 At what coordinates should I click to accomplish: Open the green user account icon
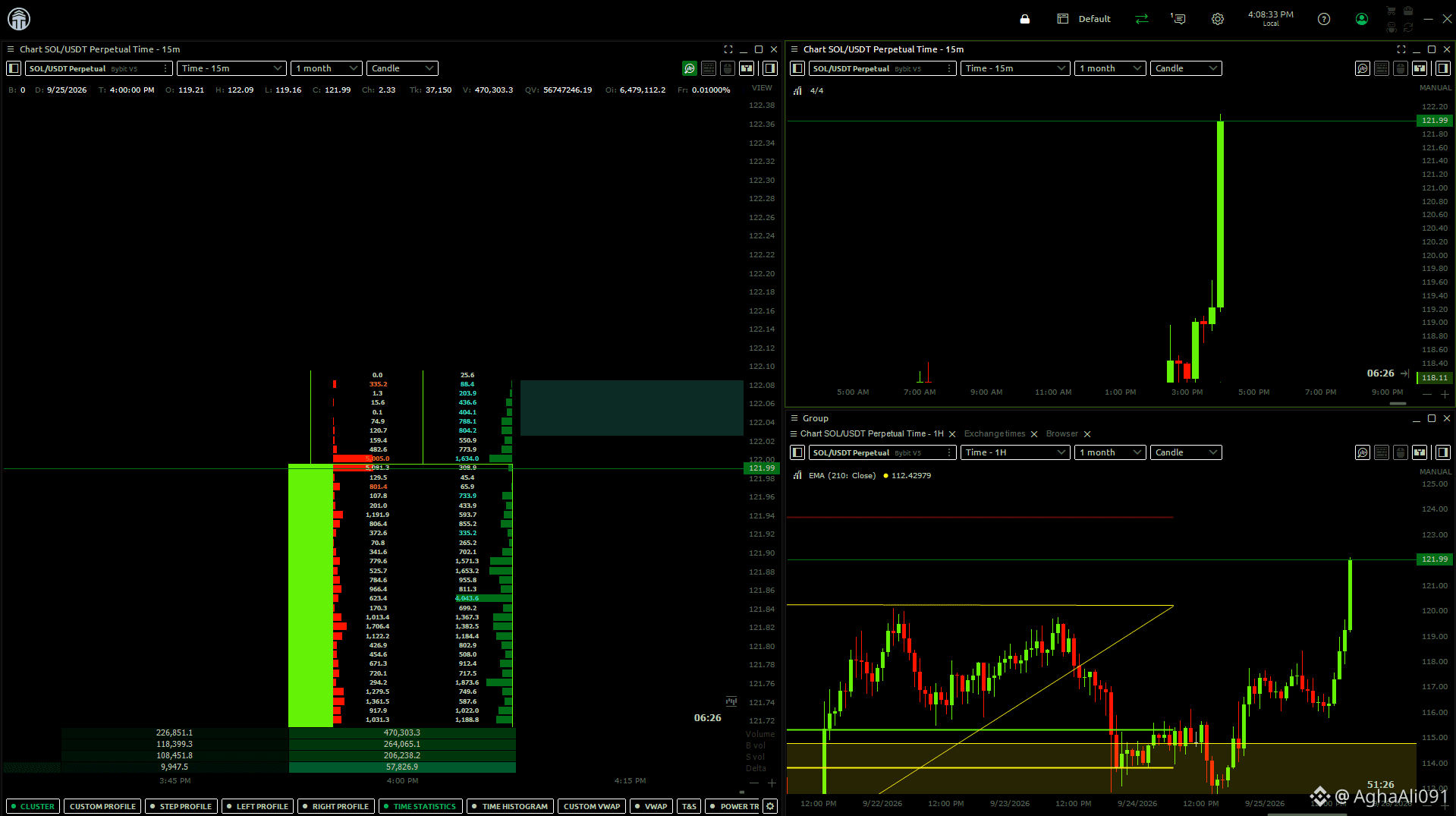tap(1361, 19)
